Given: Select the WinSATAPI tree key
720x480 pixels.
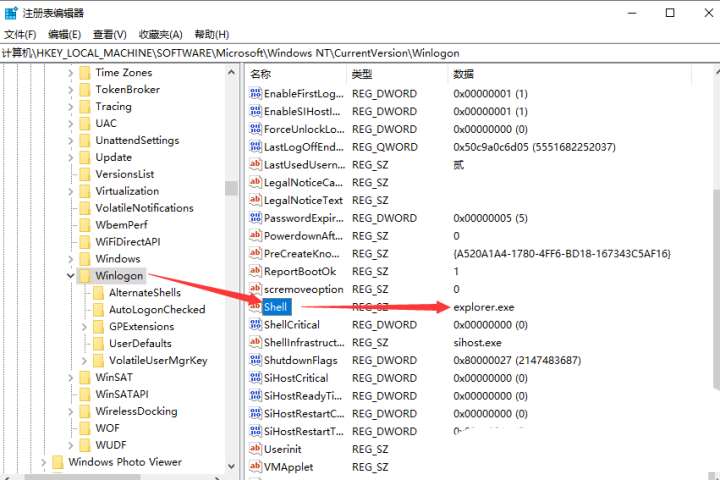Looking at the screenshot, I should click(x=122, y=395).
